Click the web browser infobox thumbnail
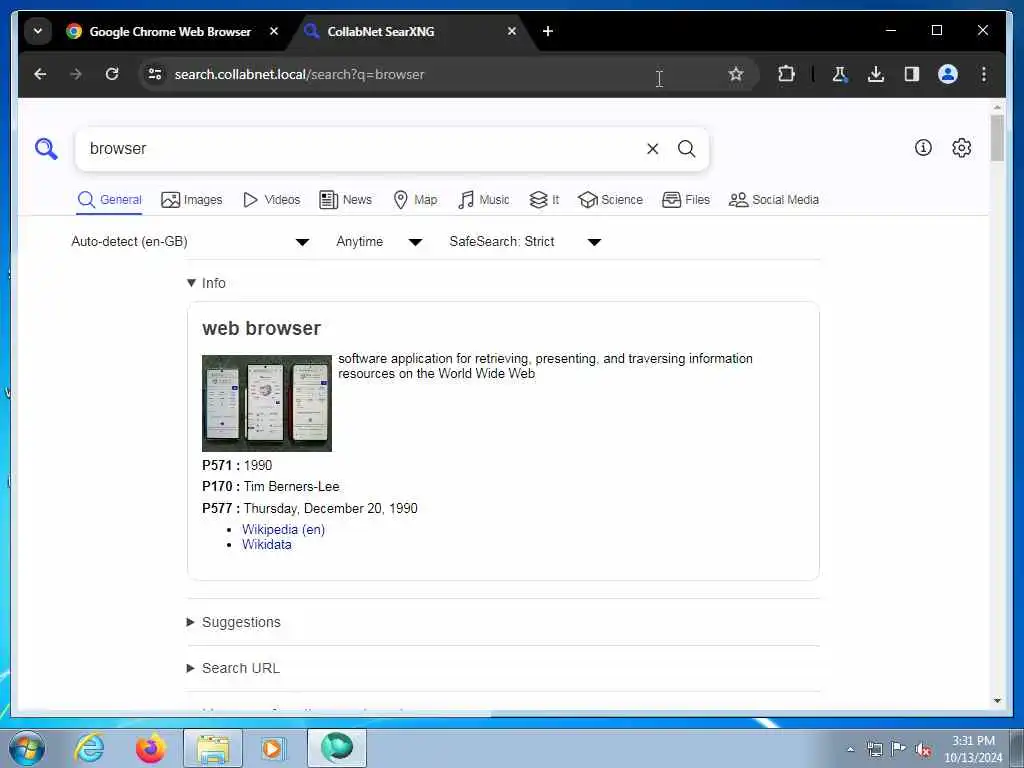 coord(266,403)
